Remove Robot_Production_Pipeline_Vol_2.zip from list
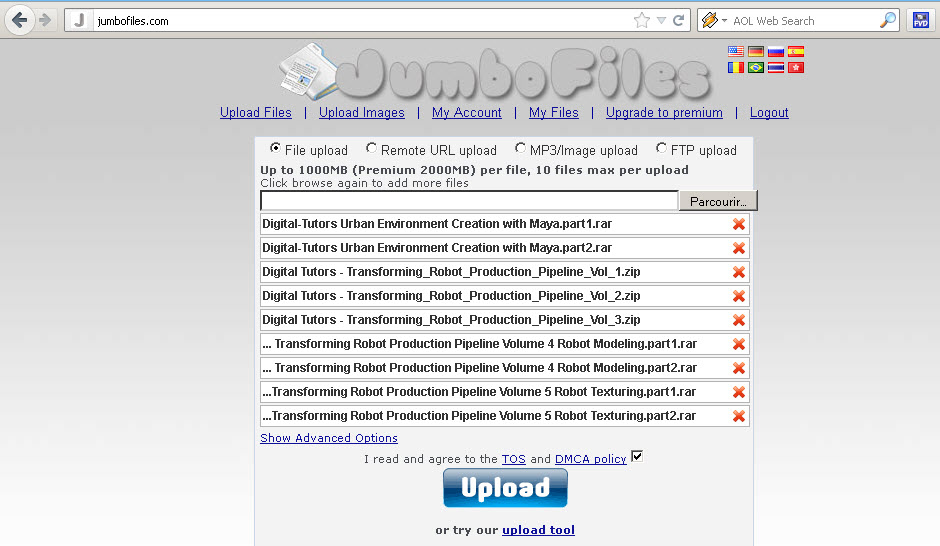Image resolution: width=940 pixels, height=546 pixels. tap(739, 296)
